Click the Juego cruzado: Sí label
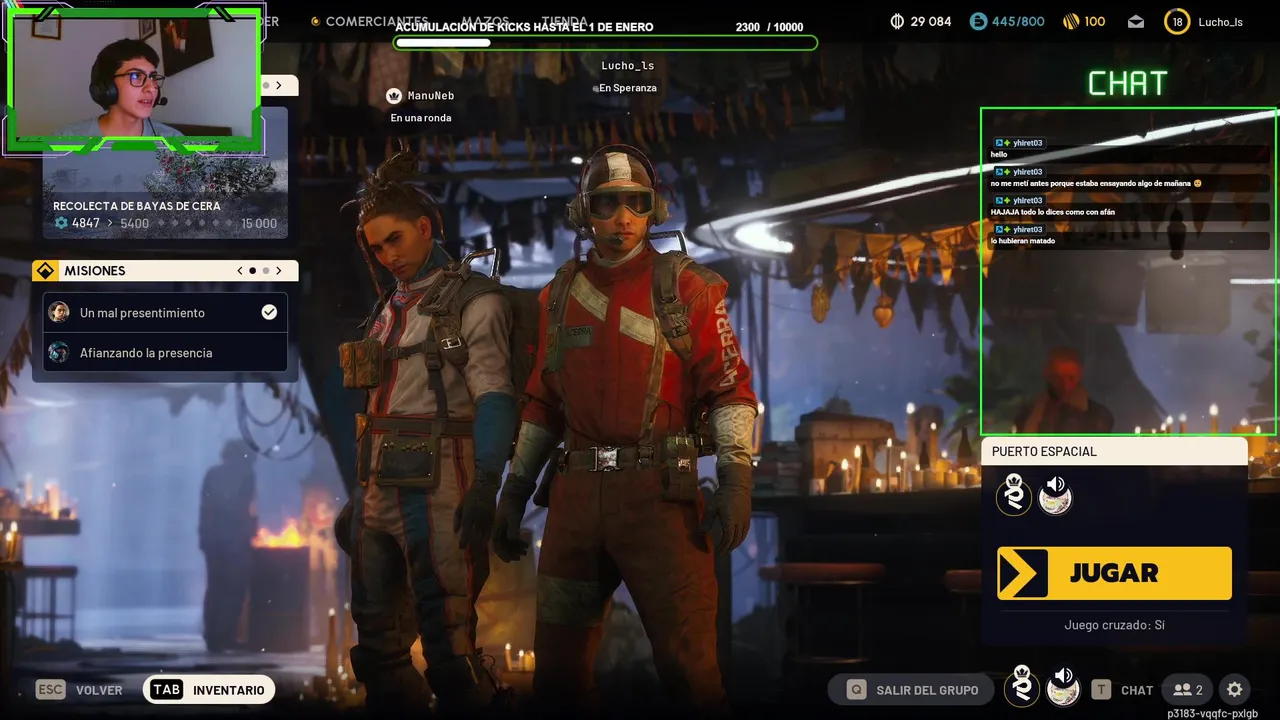Viewport: 1280px width, 720px height. tap(1114, 625)
